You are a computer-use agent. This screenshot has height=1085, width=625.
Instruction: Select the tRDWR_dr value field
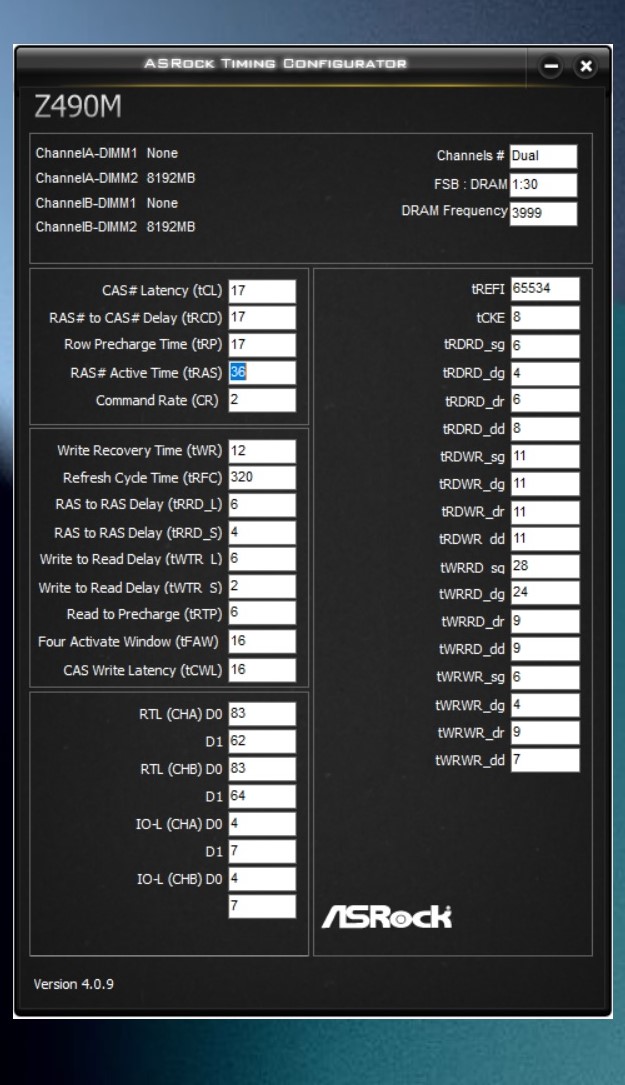click(545, 513)
